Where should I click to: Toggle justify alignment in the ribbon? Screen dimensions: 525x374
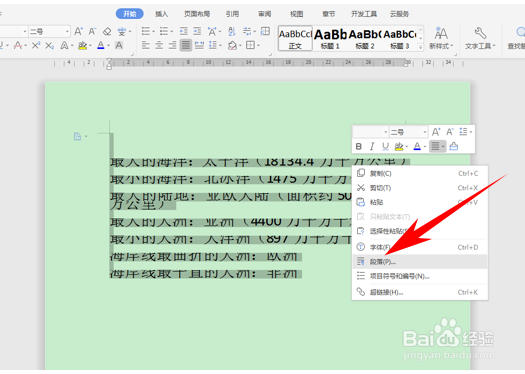[x=186, y=45]
